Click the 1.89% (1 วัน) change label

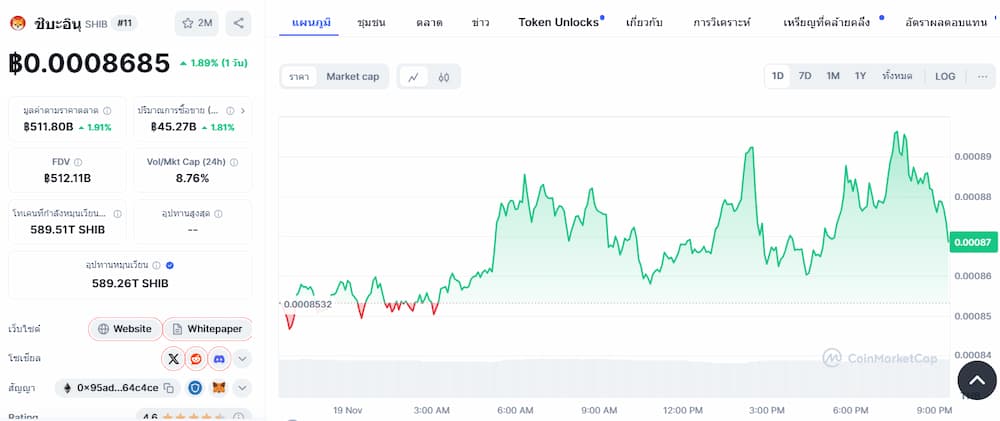(214, 63)
